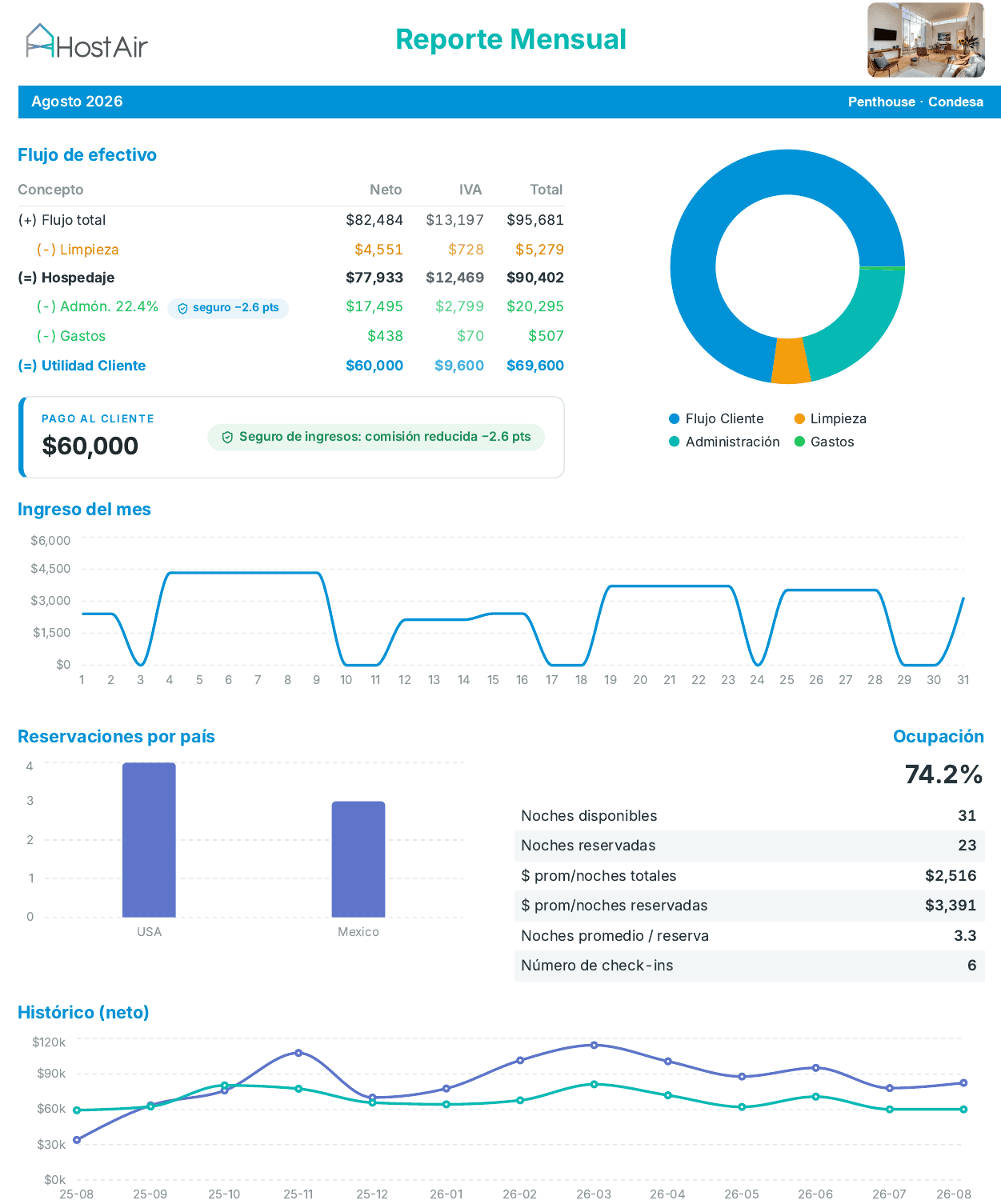The width and height of the screenshot is (1001, 1204).
Task: Click the $3,391 prom/noches reservadas value
Action: click(x=951, y=906)
